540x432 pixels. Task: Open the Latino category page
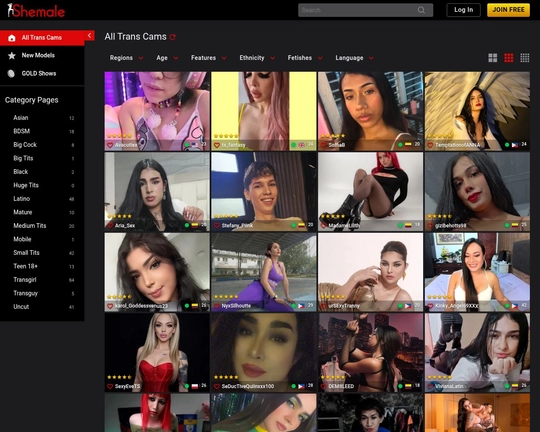pyautogui.click(x=22, y=199)
